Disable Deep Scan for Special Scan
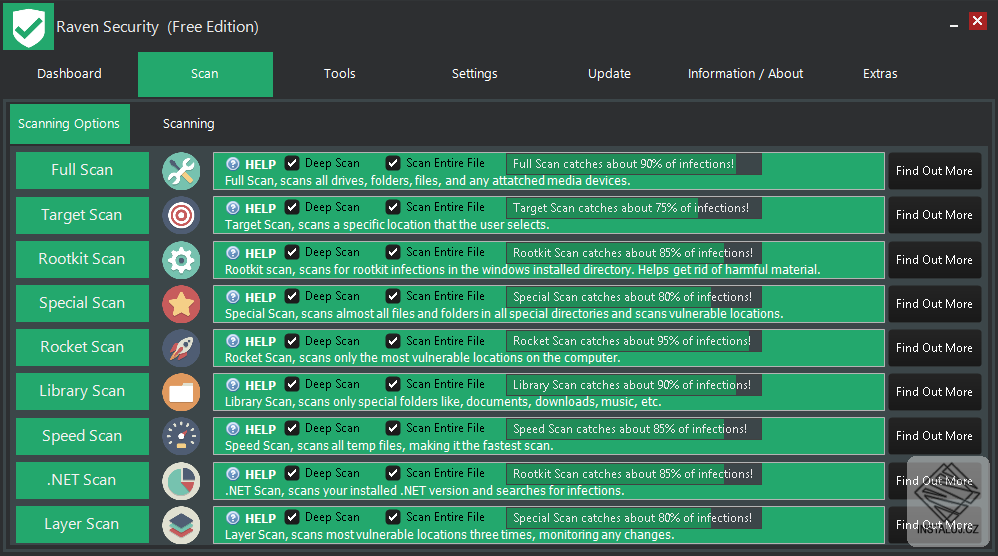The image size is (998, 556). pos(292,296)
